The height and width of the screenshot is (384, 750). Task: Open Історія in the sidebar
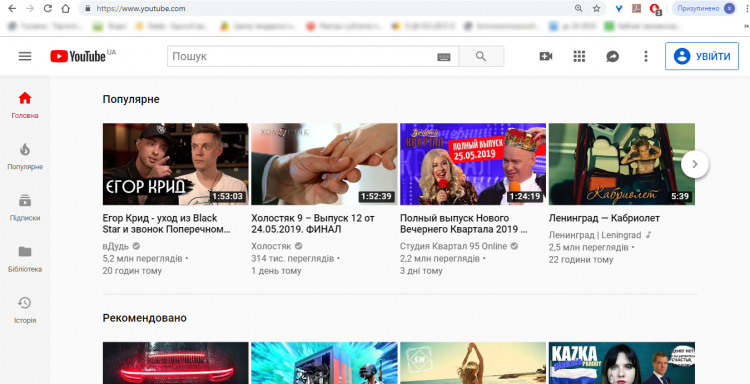pyautogui.click(x=25, y=310)
